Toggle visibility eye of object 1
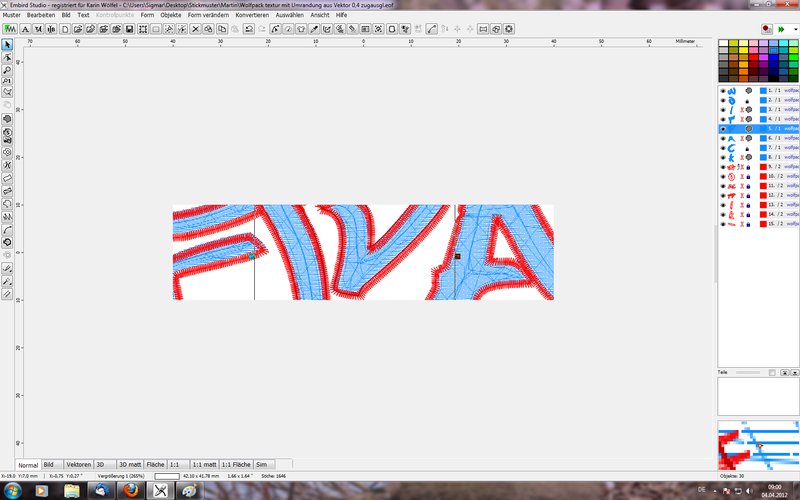This screenshot has height=500, width=800. (722, 91)
